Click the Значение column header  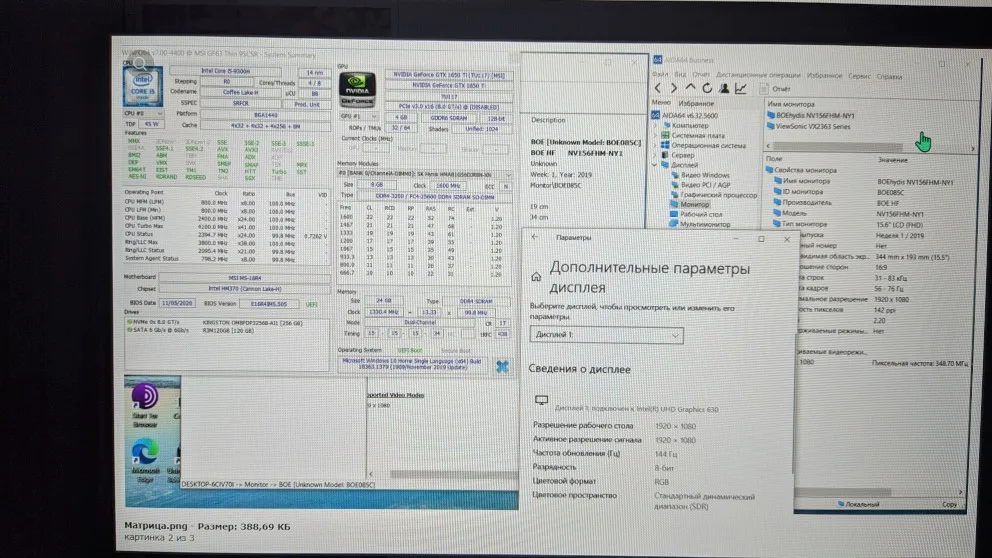(892, 160)
